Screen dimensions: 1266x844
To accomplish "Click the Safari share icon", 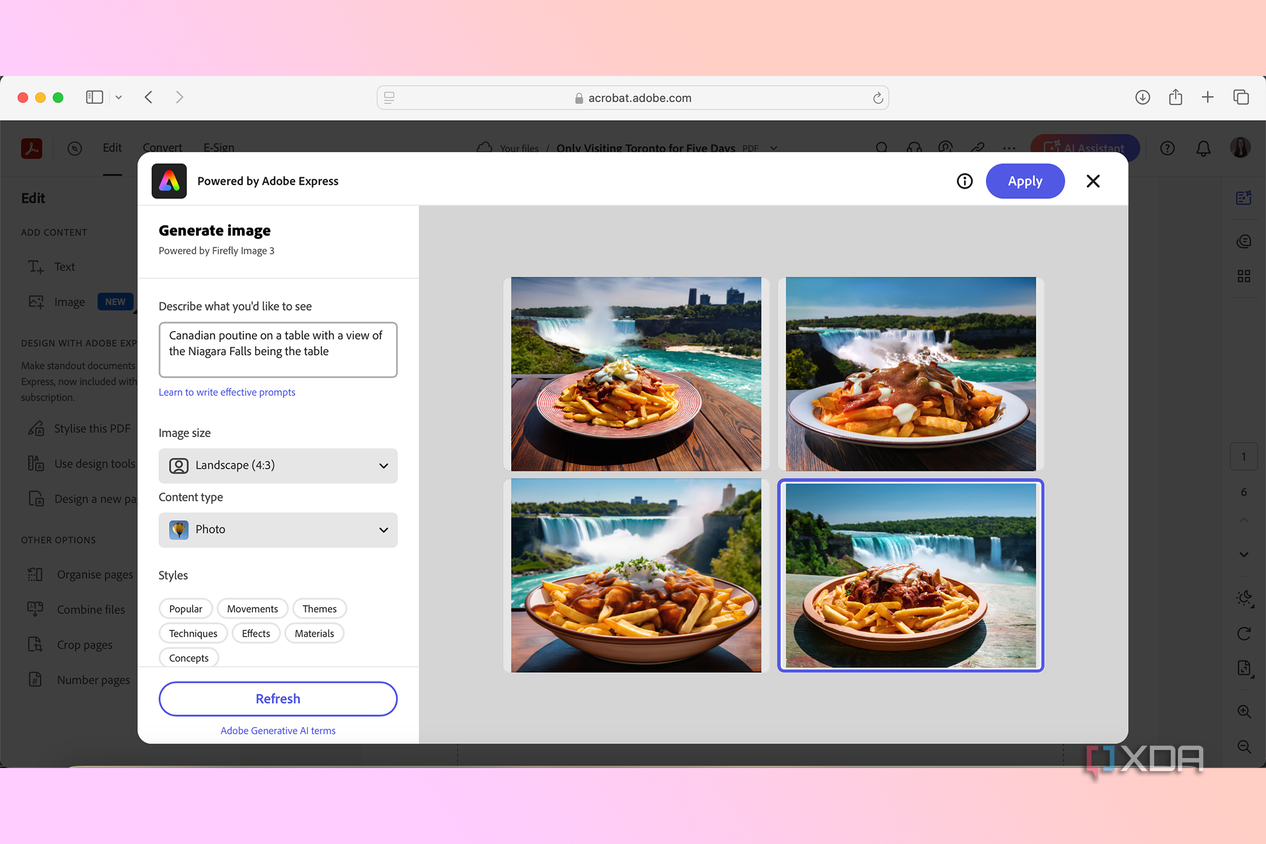I will [1175, 97].
